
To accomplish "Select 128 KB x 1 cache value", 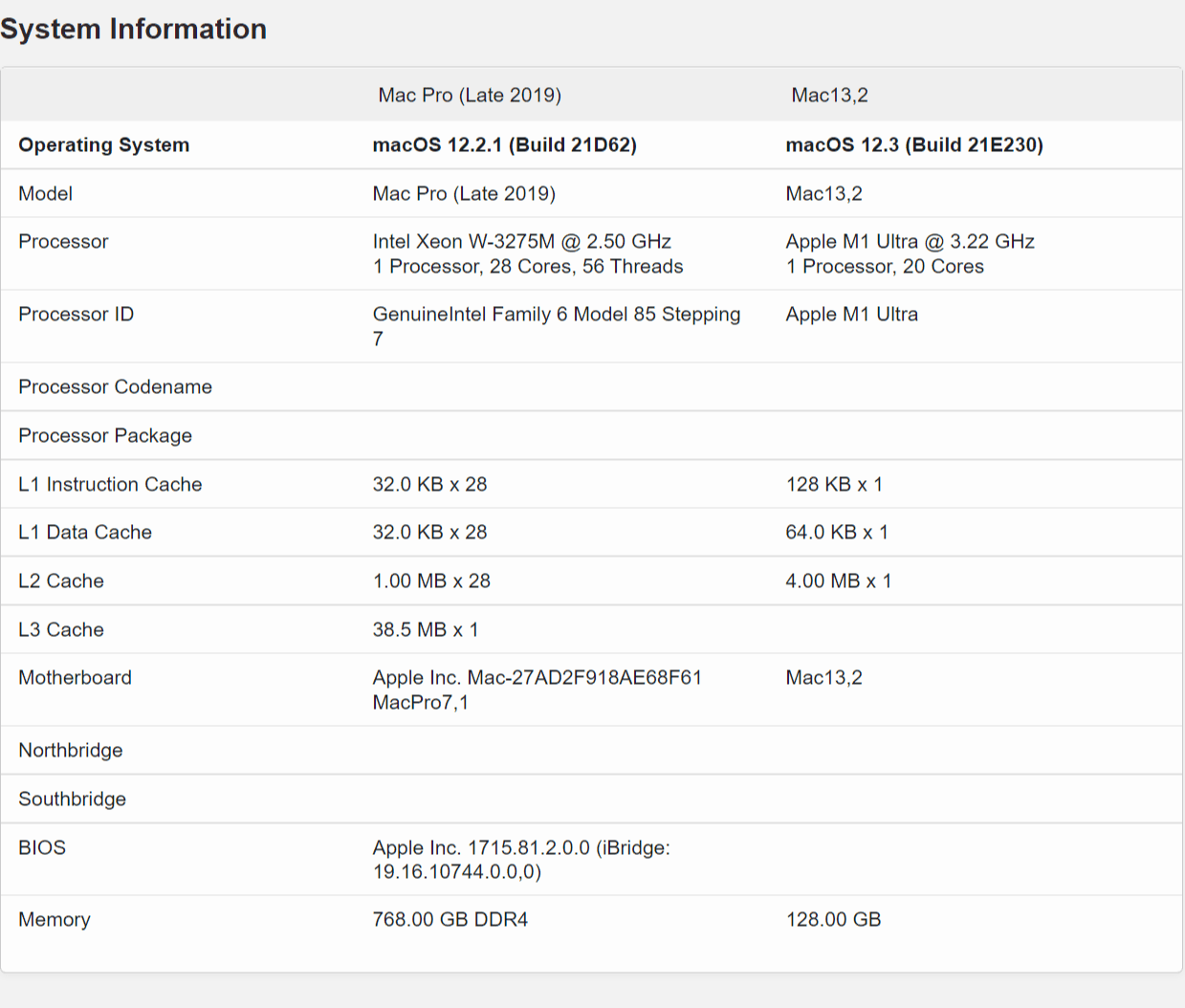I will coord(834,484).
